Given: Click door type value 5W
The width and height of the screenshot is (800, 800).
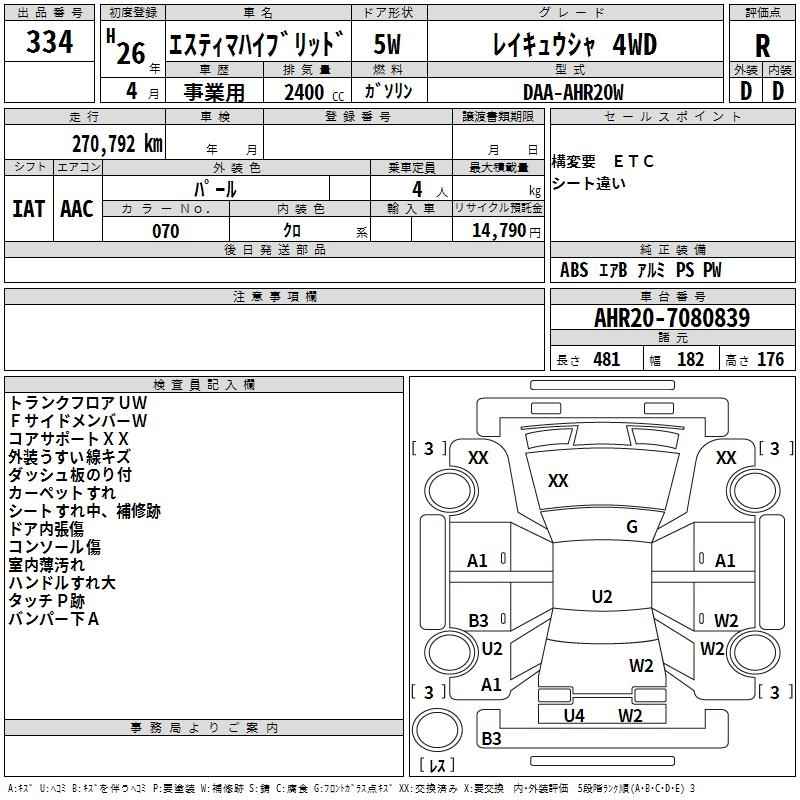Looking at the screenshot, I should click(387, 44).
